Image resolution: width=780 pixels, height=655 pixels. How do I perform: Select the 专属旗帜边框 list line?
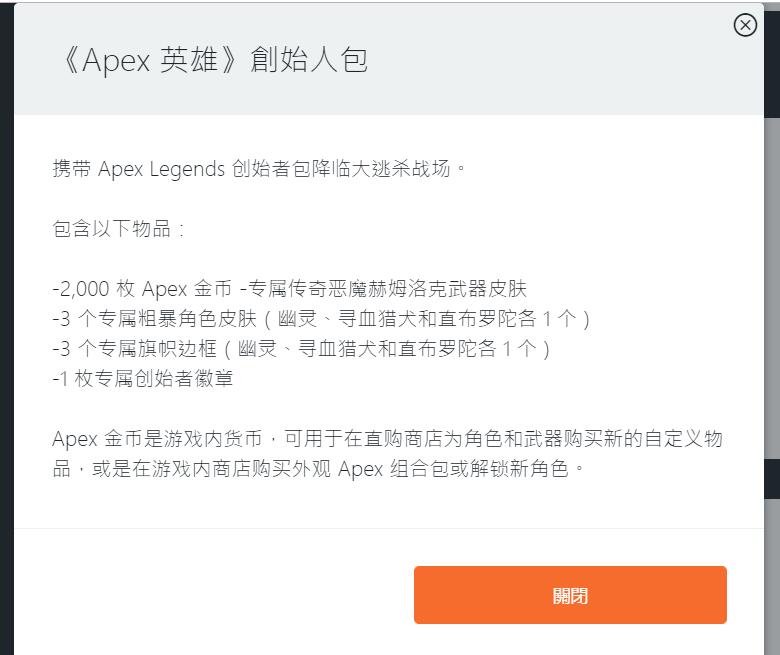click(x=301, y=349)
